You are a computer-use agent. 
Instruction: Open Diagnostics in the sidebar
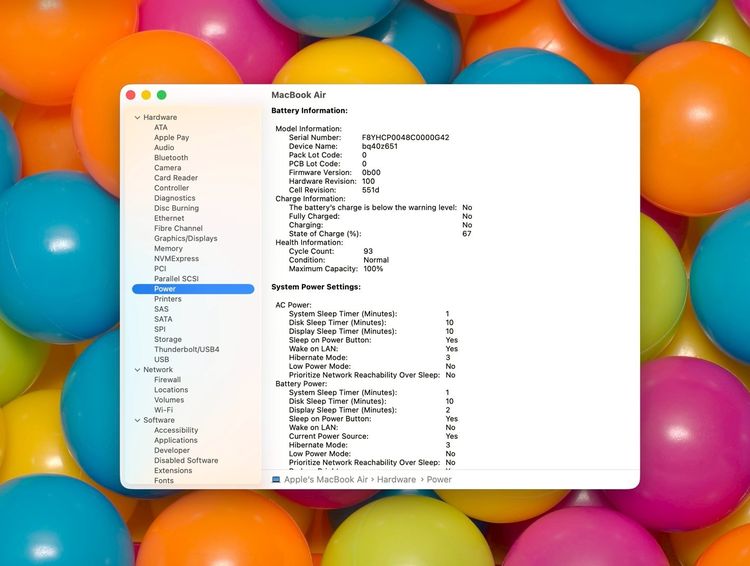tap(175, 198)
